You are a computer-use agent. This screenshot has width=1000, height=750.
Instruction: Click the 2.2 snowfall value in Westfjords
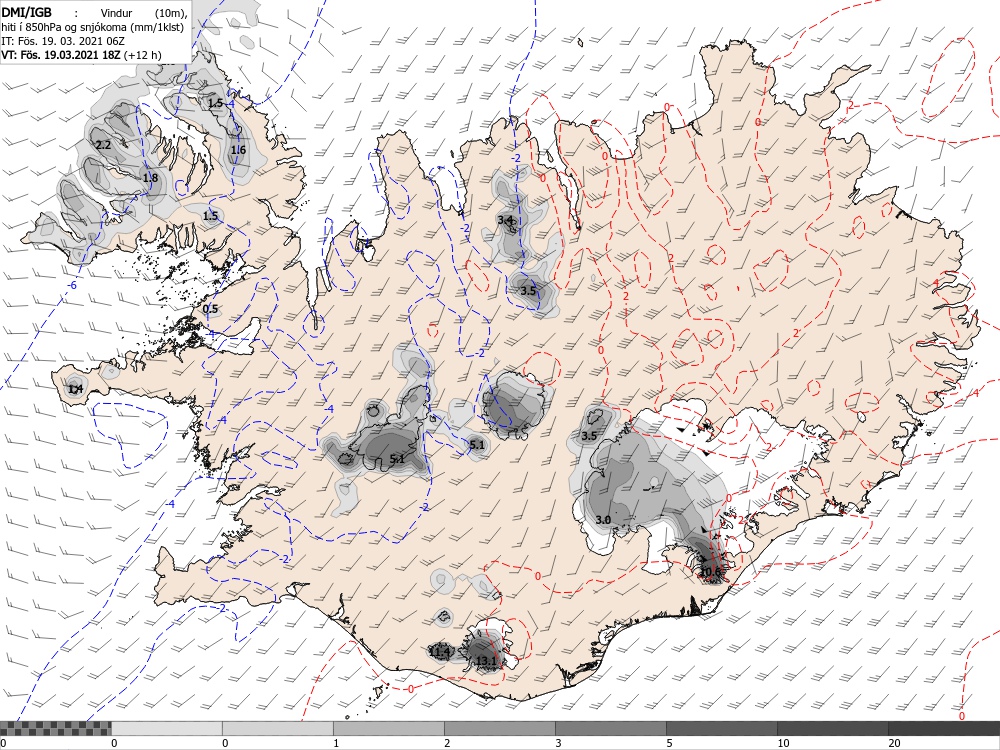(103, 145)
